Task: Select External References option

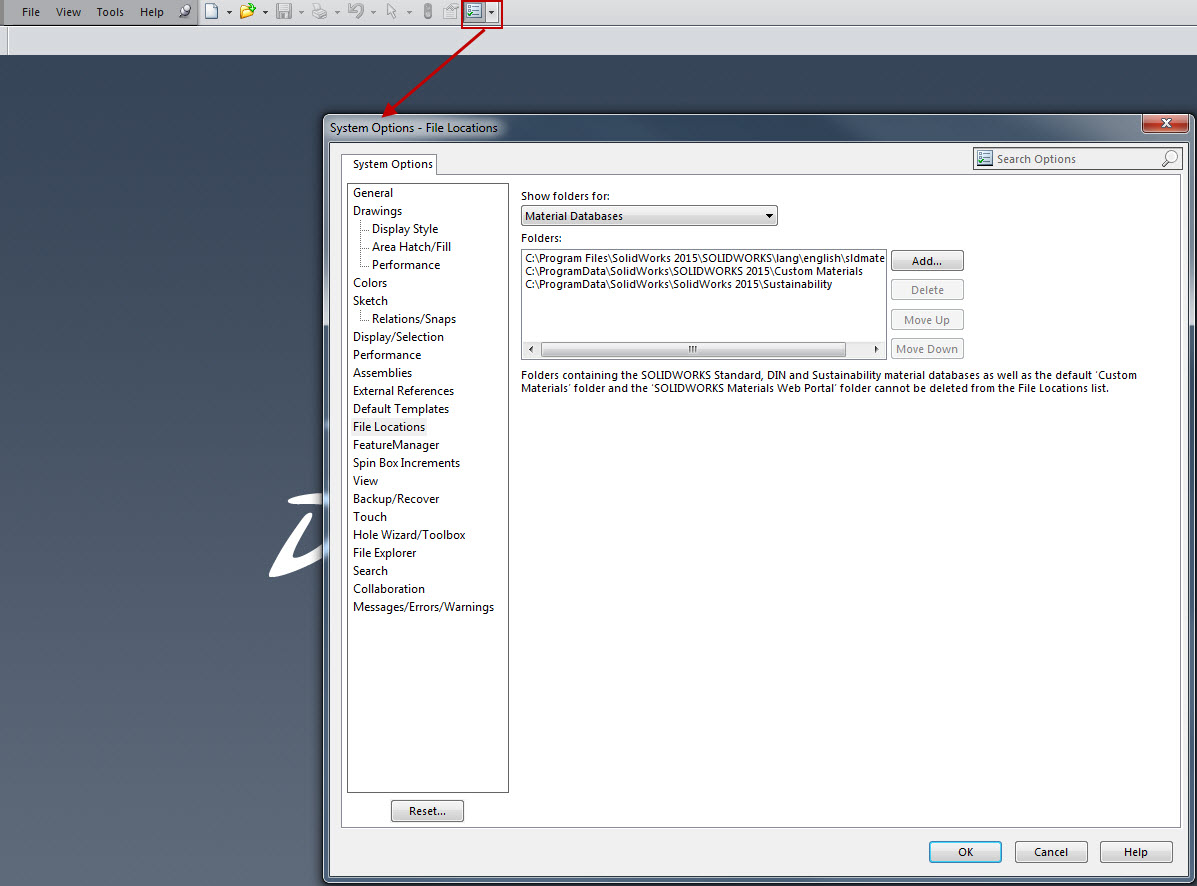Action: point(403,391)
